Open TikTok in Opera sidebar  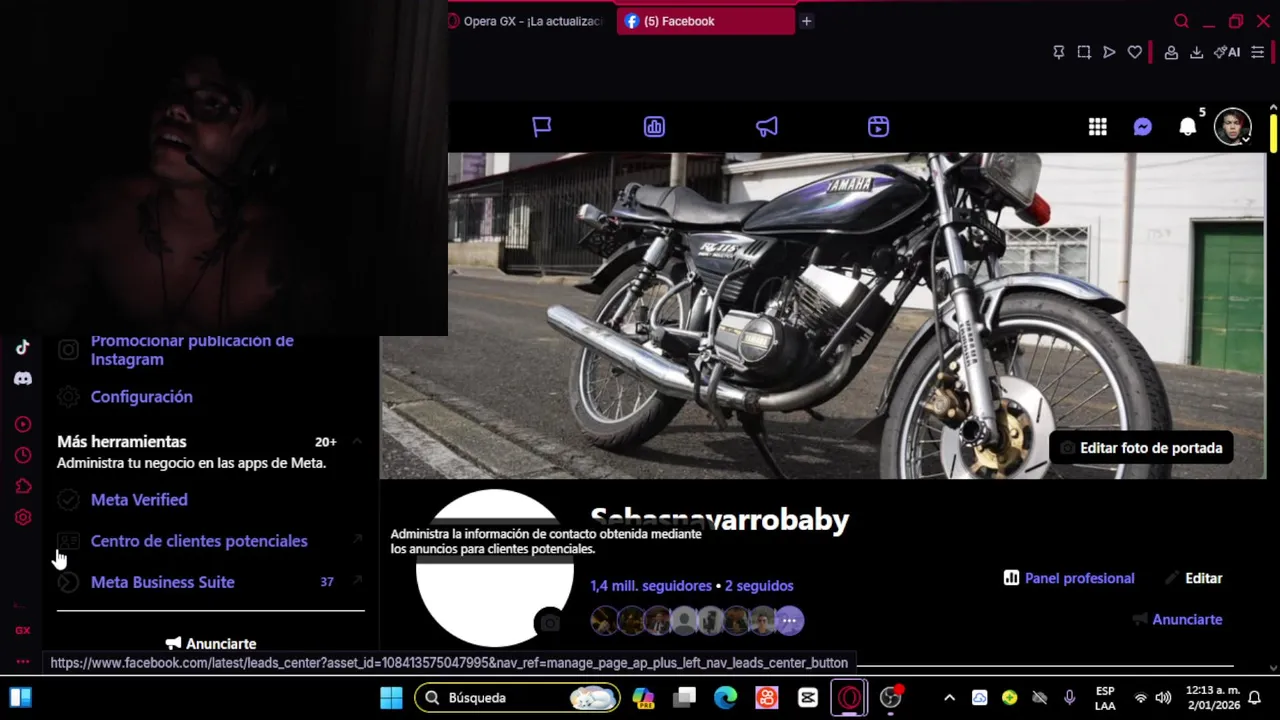[x=23, y=347]
